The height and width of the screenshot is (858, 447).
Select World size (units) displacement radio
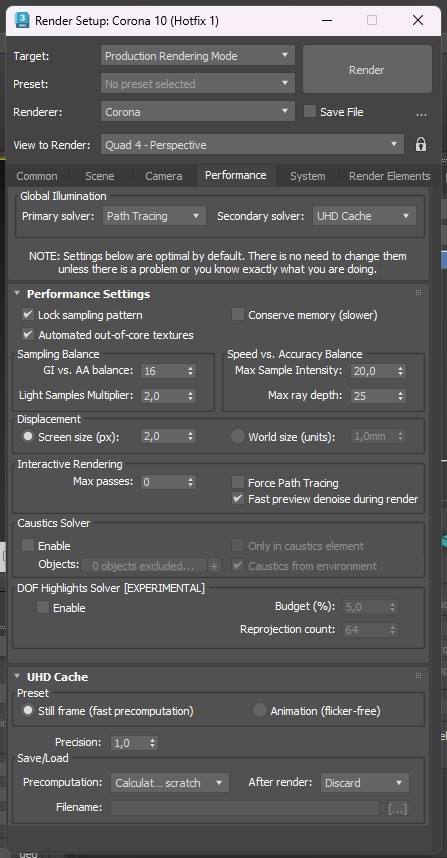coord(237,437)
